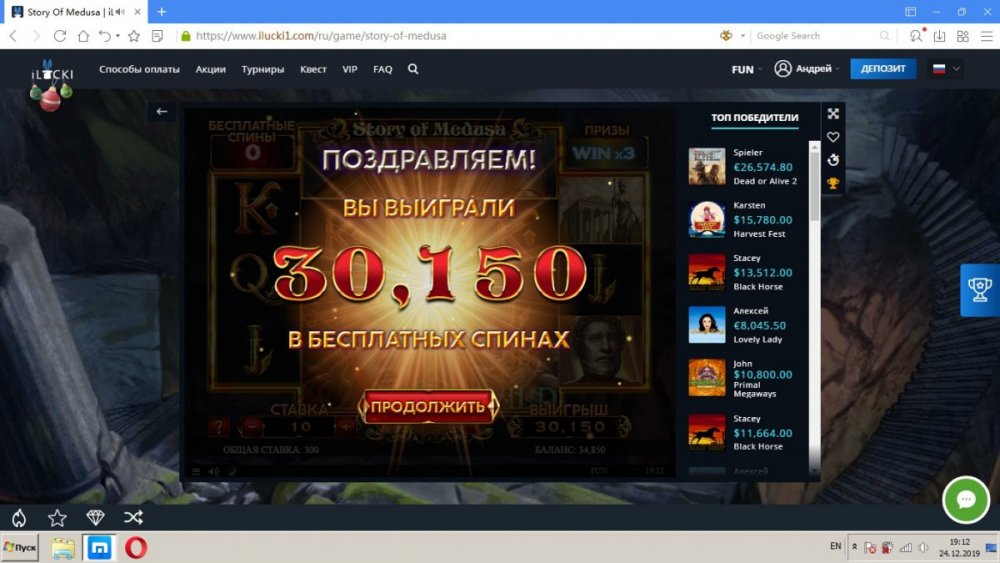1000x563 pixels.
Task: Click Black Horse link for $13,512.00
Action: [x=758, y=287]
